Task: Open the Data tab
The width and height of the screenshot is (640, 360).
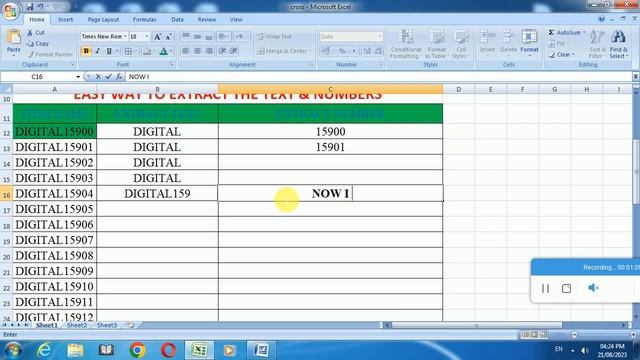Action: click(x=177, y=19)
